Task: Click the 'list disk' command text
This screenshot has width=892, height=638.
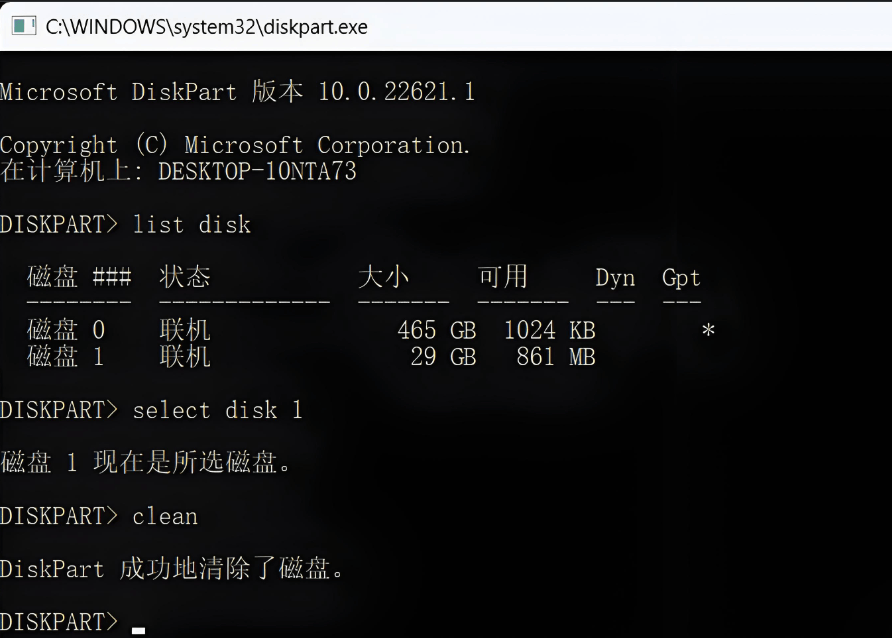Action: [191, 225]
